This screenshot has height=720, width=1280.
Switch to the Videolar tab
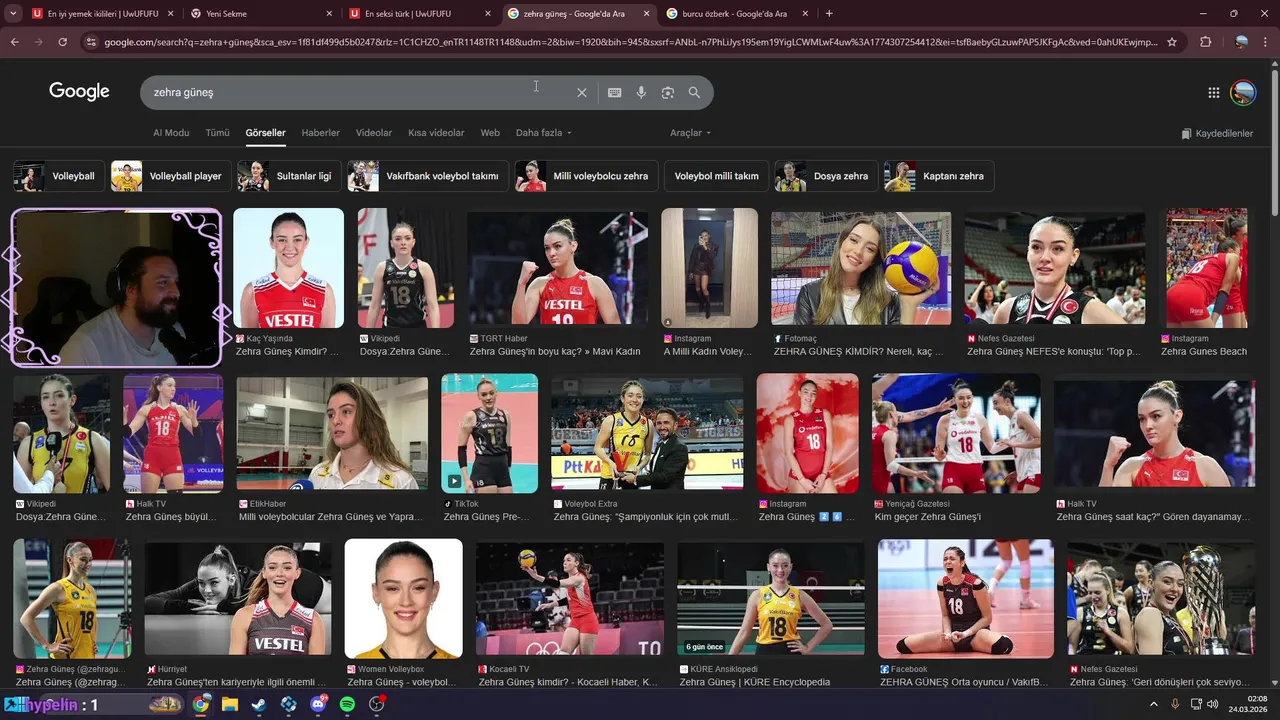click(x=374, y=133)
